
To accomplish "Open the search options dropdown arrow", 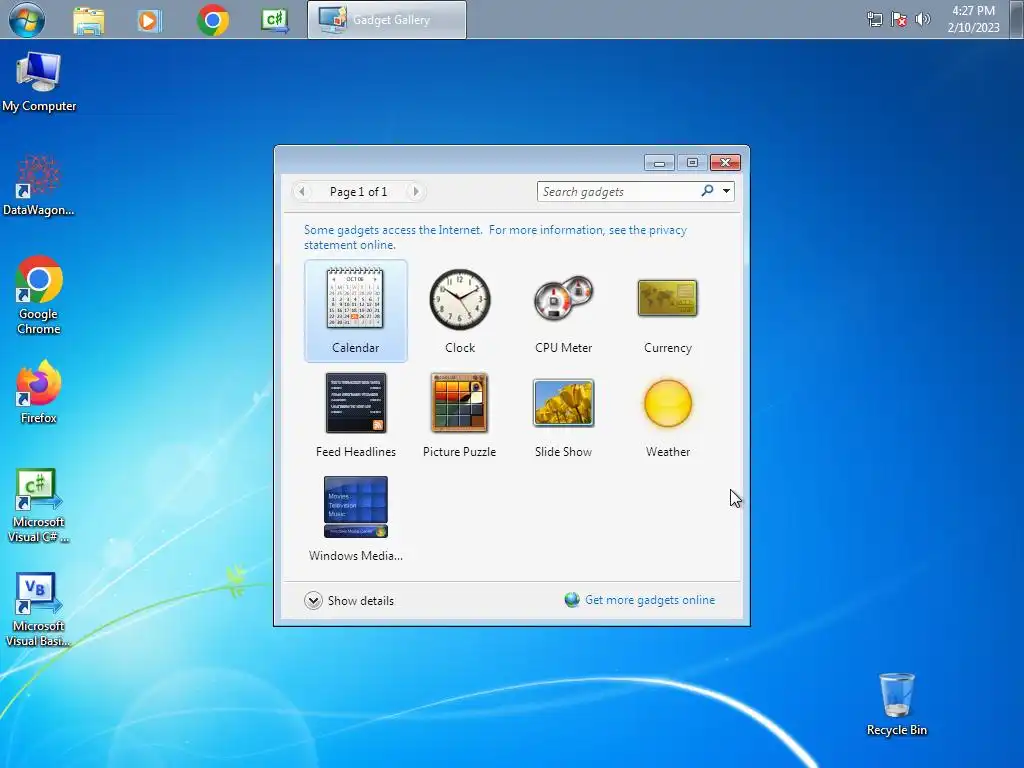I will click(x=726, y=191).
